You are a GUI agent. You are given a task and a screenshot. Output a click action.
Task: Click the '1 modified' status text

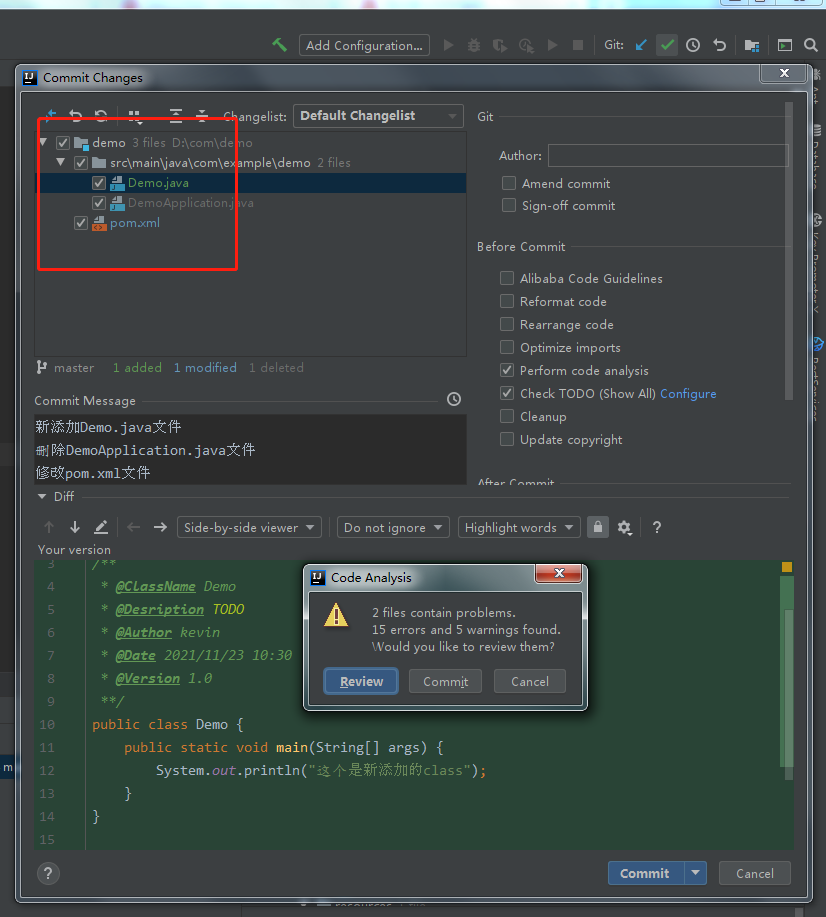coord(205,367)
